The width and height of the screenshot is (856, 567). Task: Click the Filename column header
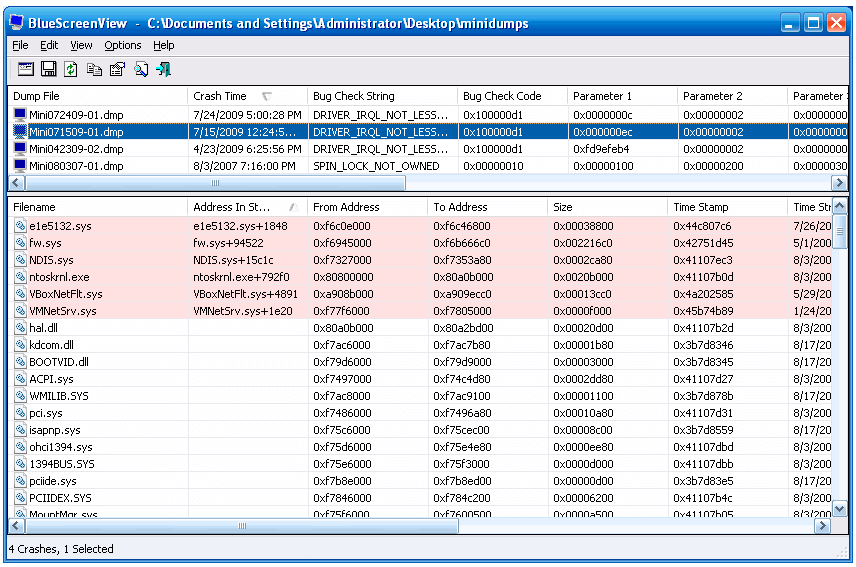click(35, 207)
